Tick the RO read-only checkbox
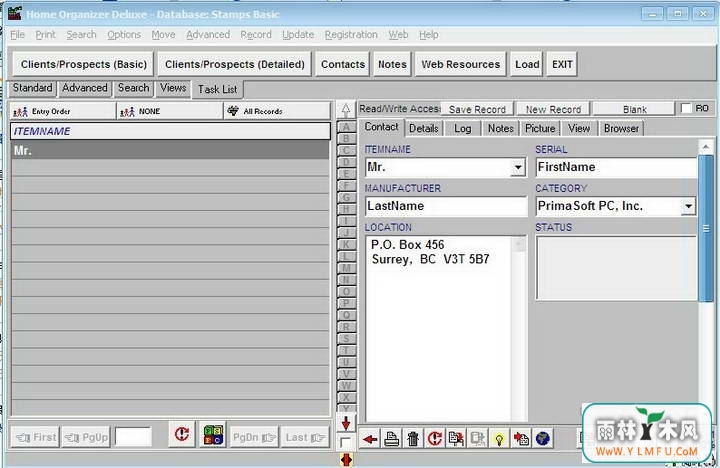720x468 pixels. click(x=686, y=108)
